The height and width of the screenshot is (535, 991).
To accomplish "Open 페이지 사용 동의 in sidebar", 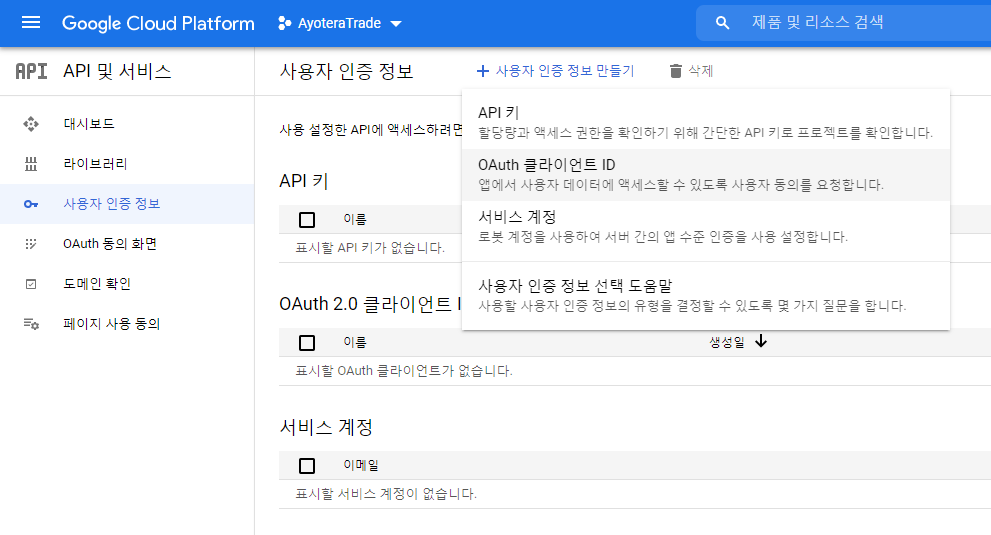I will click(127, 324).
